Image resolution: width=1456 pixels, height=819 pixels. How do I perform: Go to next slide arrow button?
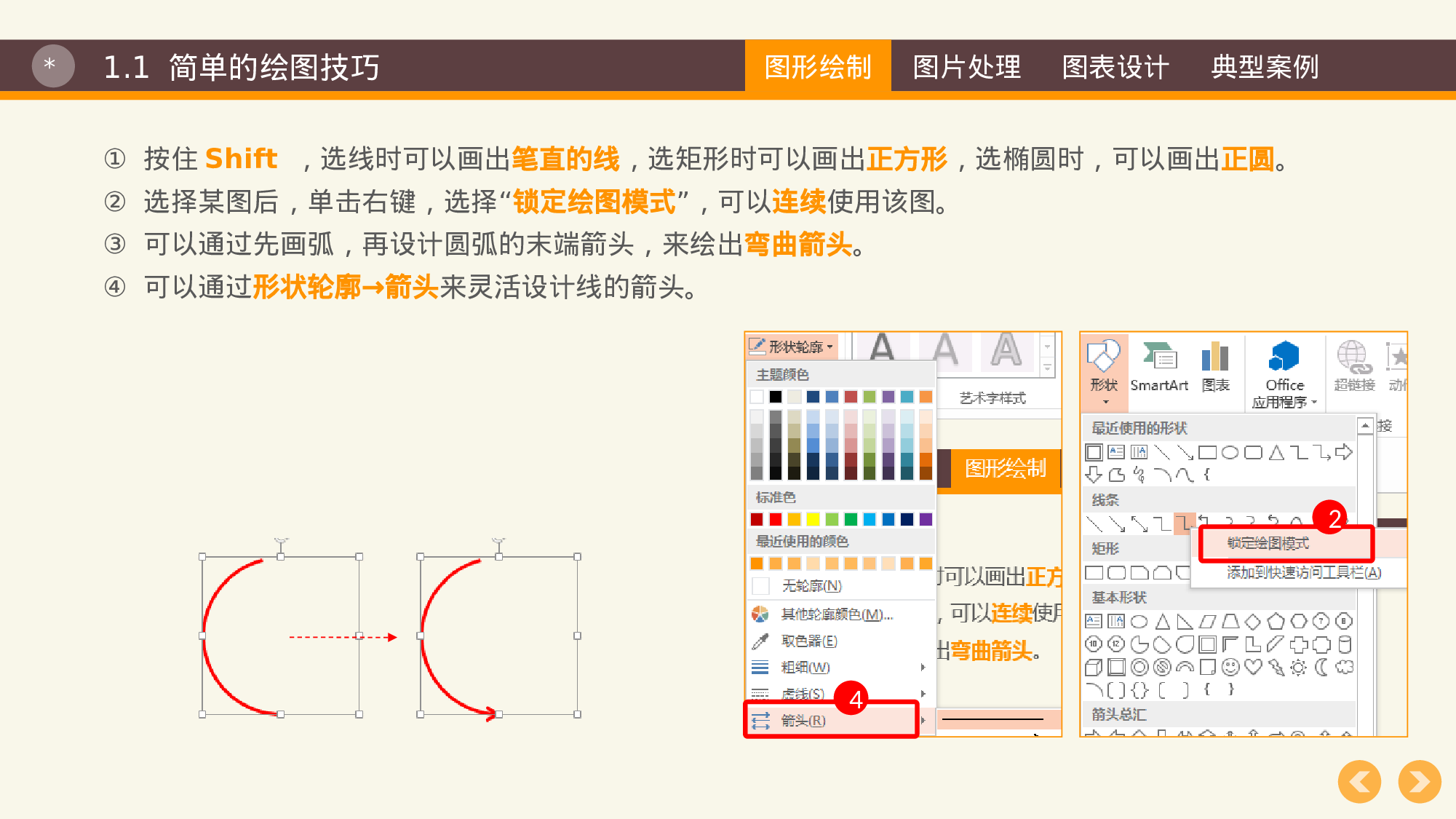coord(1419,782)
